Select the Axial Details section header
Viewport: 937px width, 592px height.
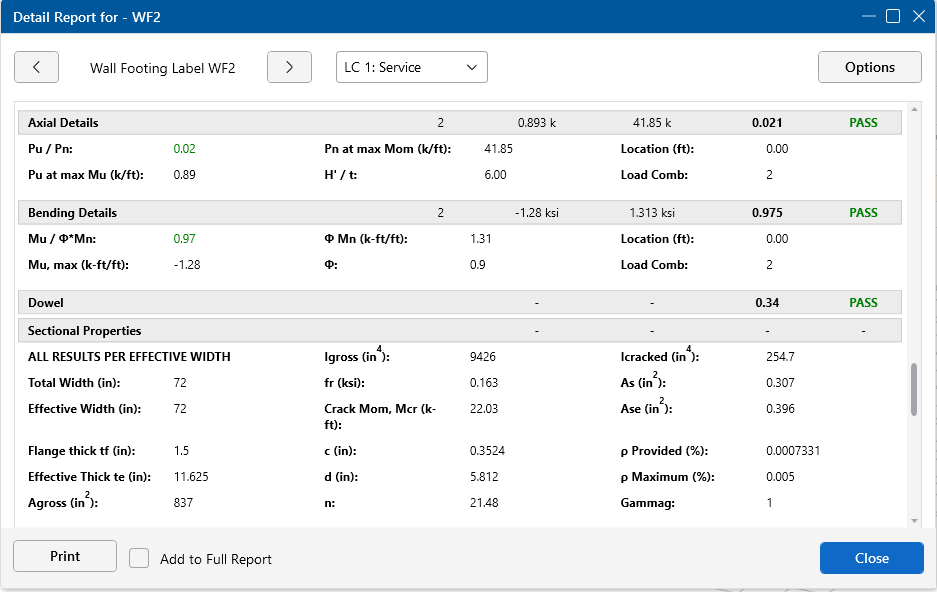click(x=63, y=123)
